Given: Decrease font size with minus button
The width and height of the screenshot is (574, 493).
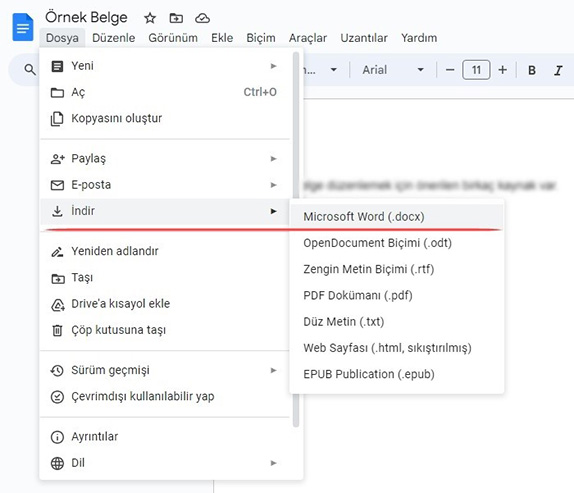Looking at the screenshot, I should pos(450,70).
